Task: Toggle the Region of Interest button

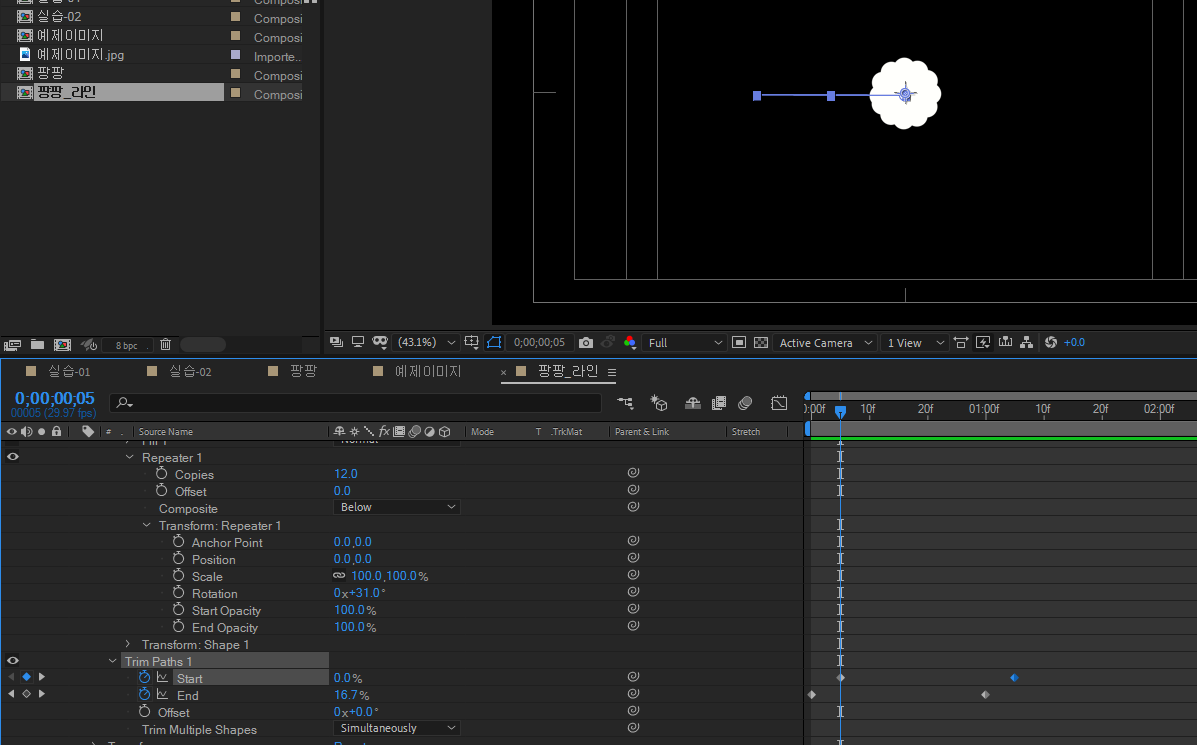Action: 739,343
